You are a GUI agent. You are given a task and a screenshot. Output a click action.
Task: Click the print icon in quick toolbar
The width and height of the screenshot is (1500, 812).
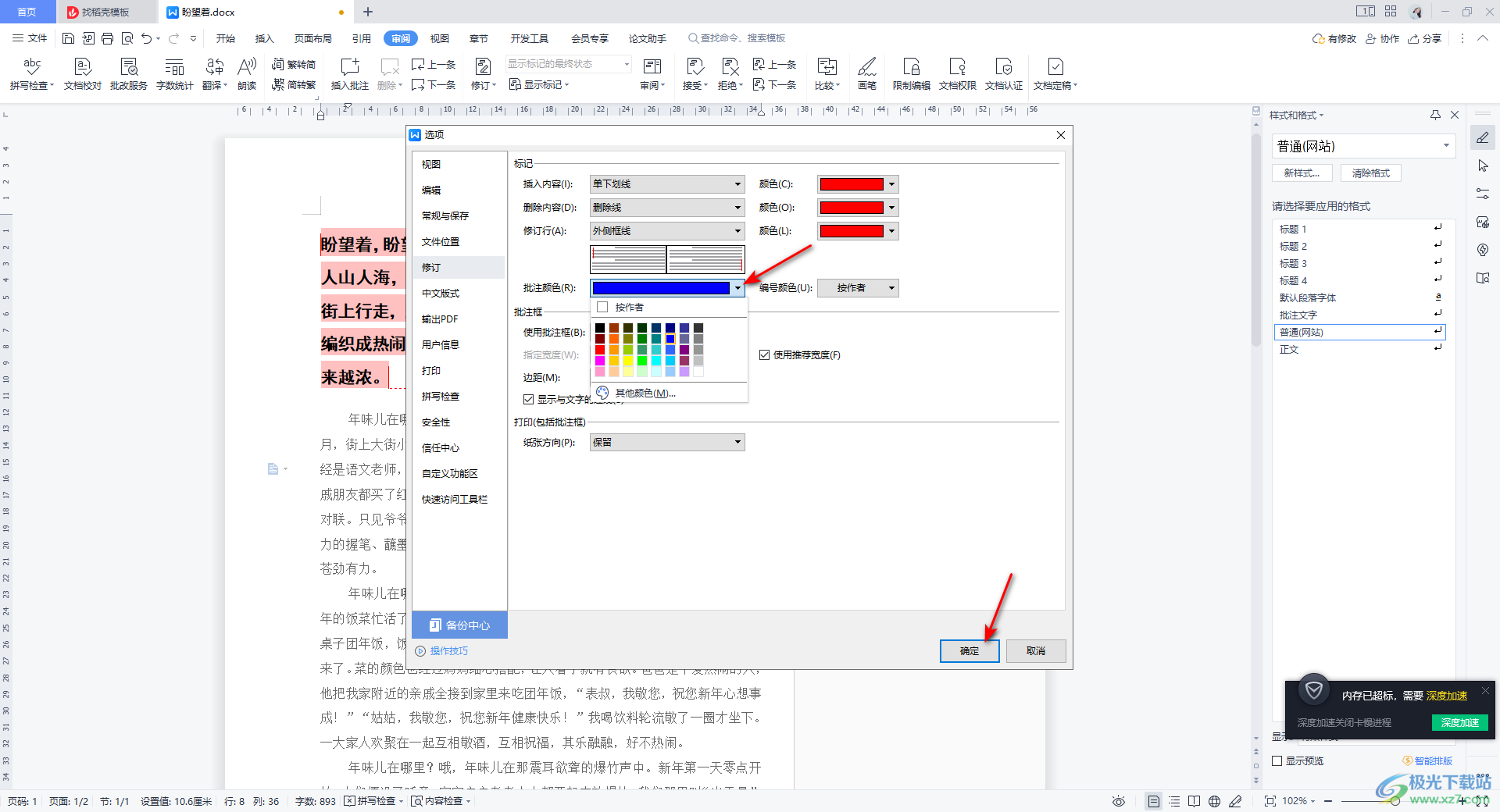108,38
